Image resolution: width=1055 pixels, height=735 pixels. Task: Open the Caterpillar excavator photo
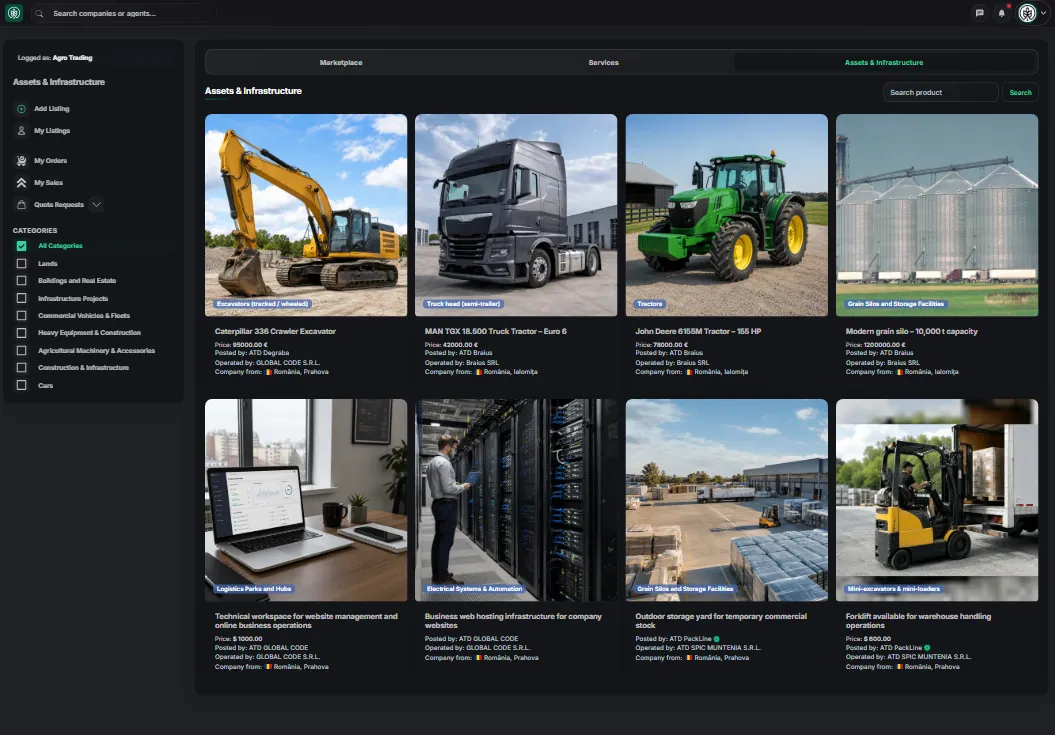pos(306,215)
